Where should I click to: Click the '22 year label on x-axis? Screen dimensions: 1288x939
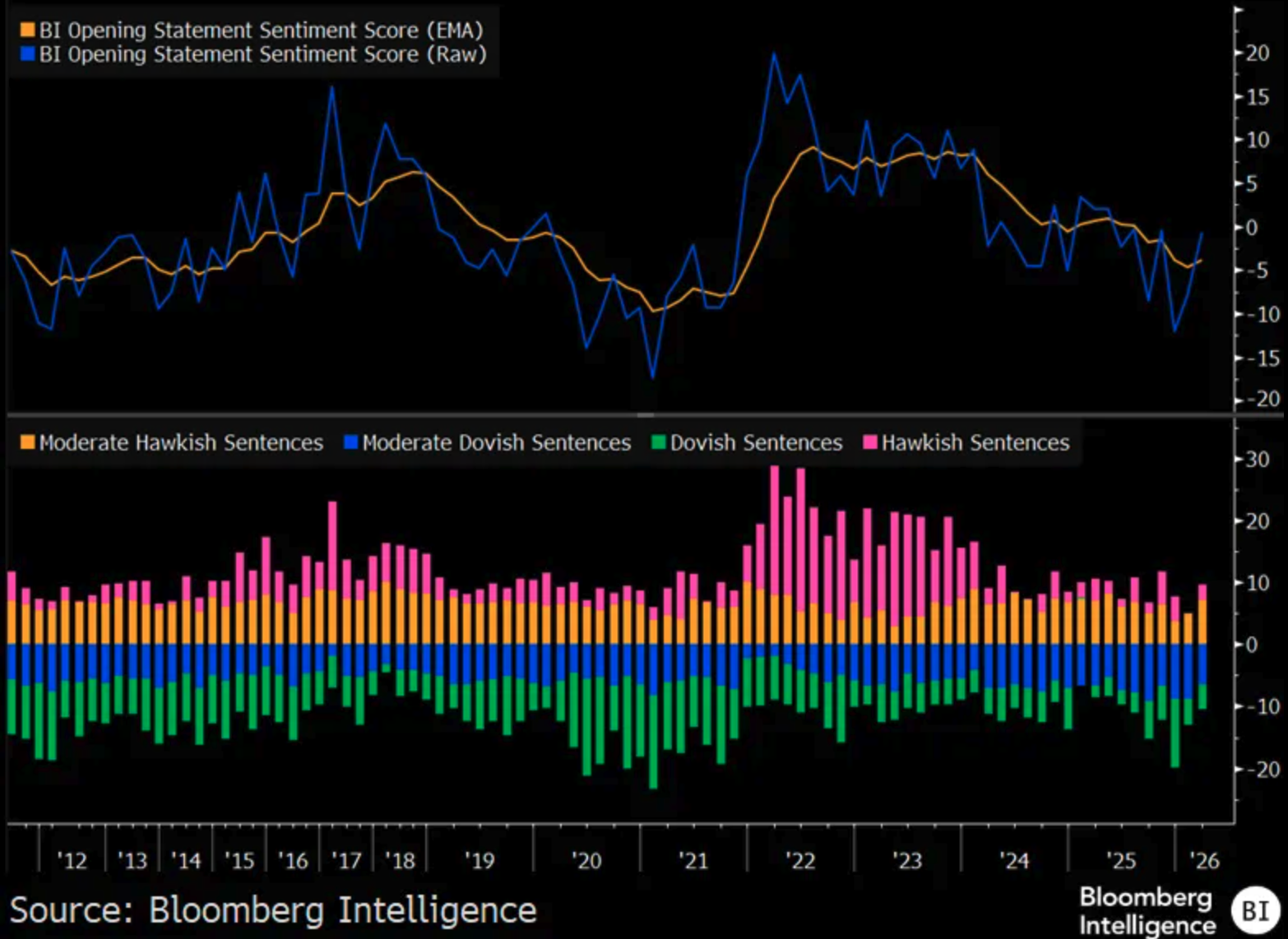pyautogui.click(x=799, y=860)
